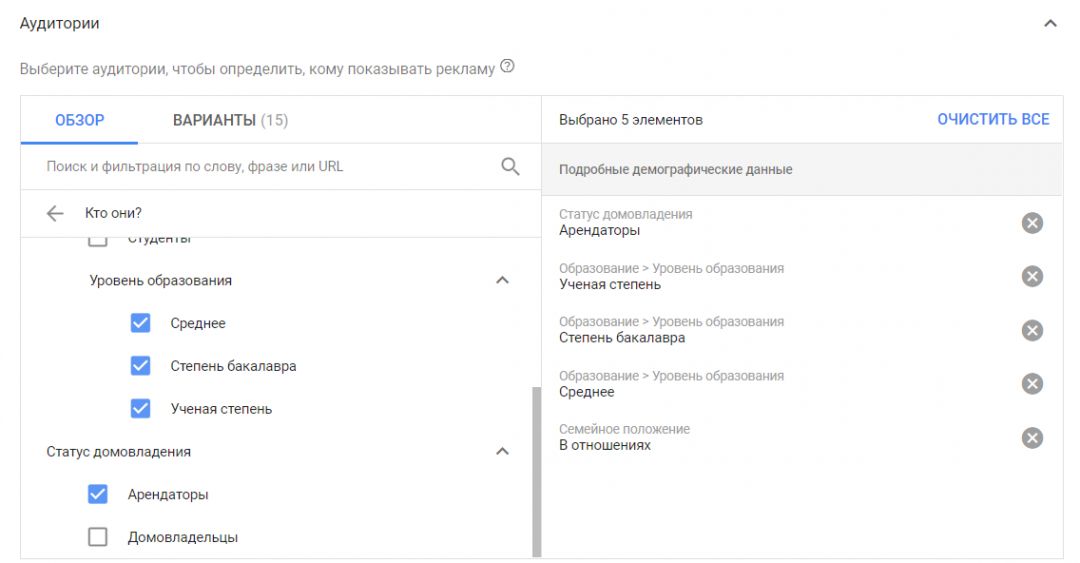Collapse the Аудитории panel
This screenshot has height=563, width=1080.
tap(1050, 23)
